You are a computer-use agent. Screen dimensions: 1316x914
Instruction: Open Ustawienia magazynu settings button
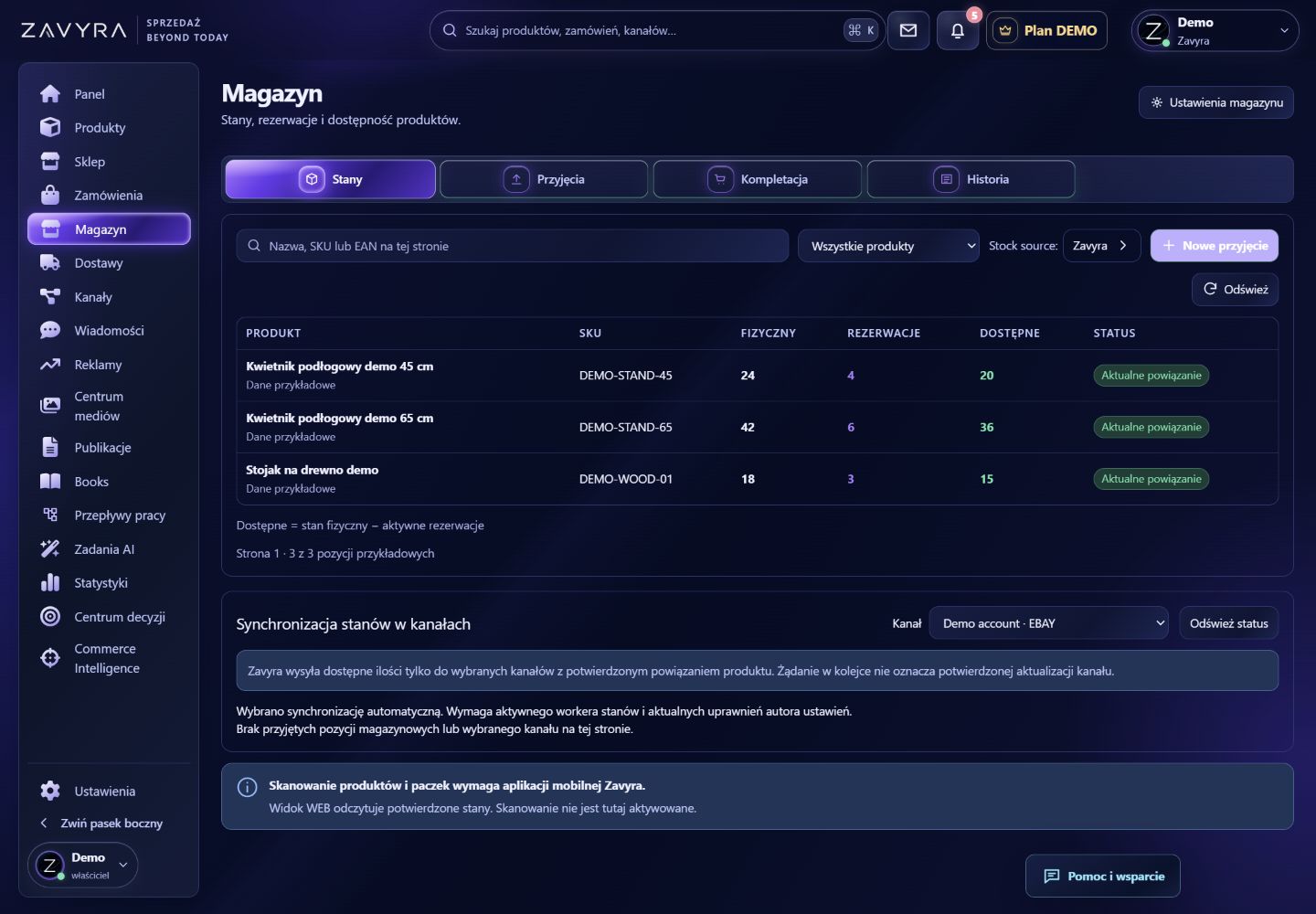[1216, 102]
